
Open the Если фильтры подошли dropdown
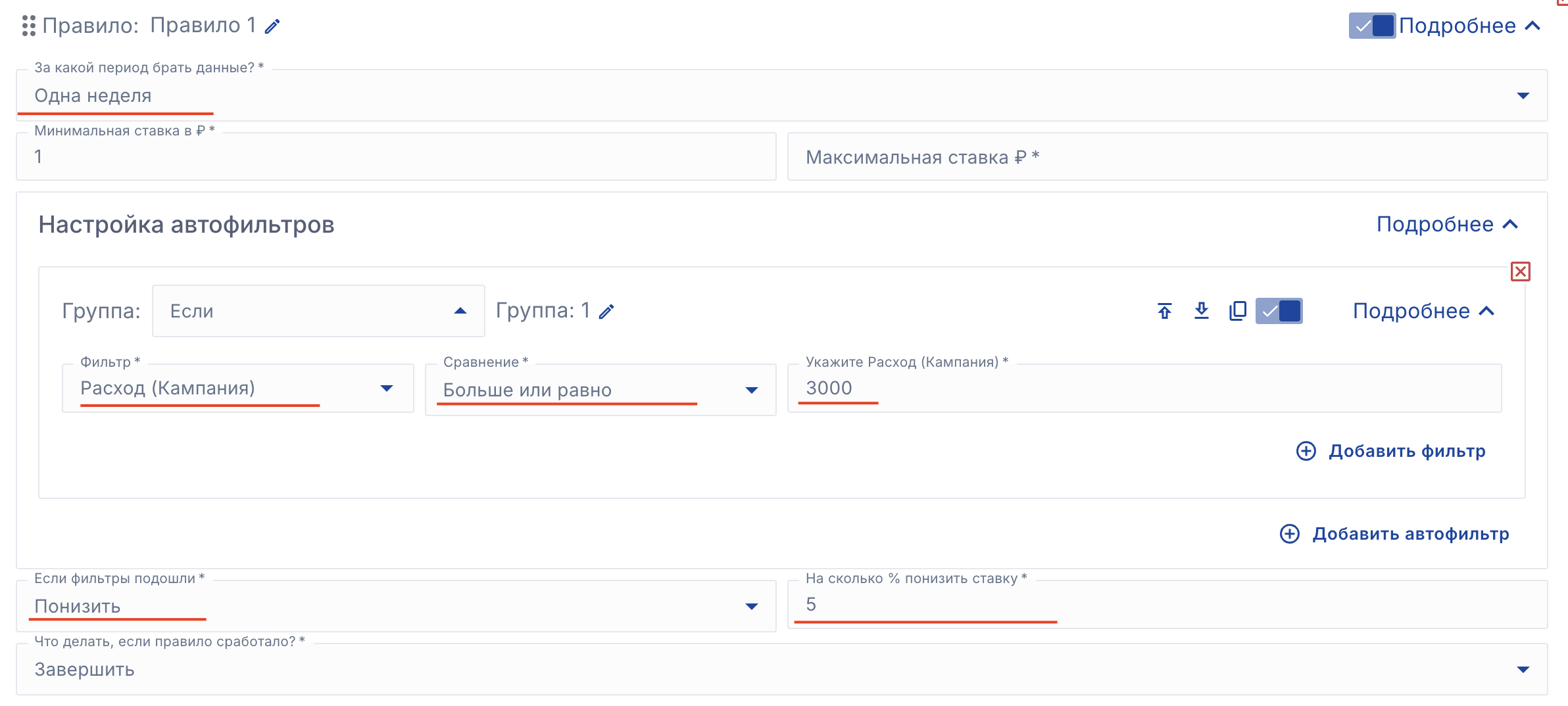pos(396,606)
